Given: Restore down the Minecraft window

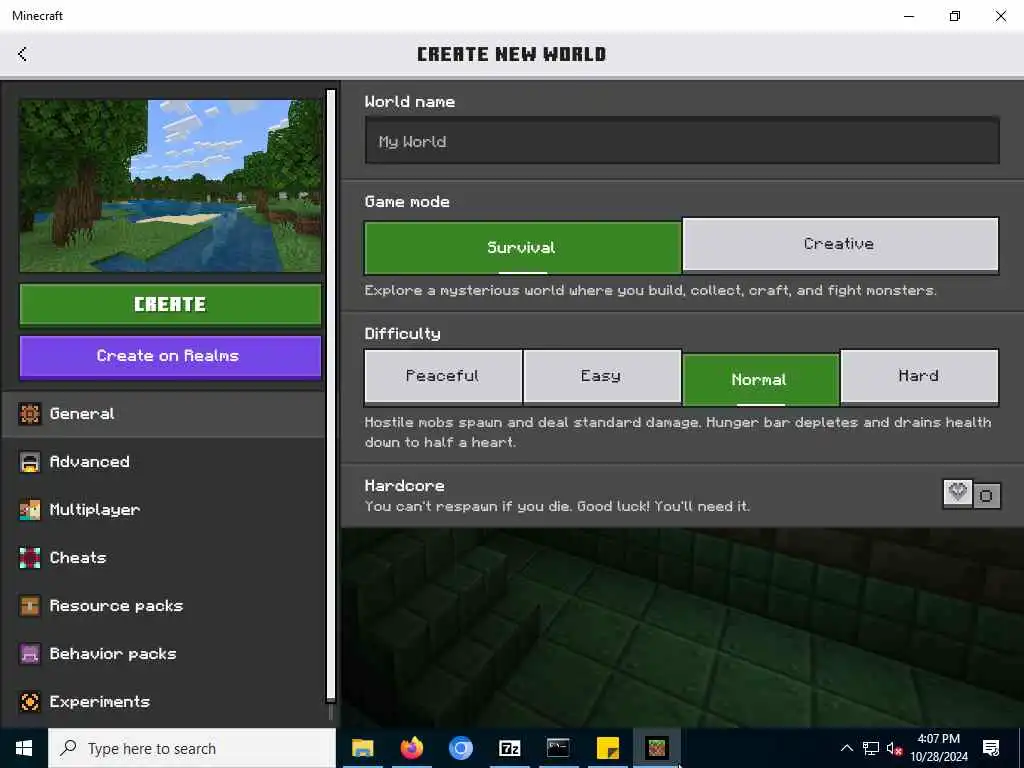Looking at the screenshot, I should pos(955,16).
